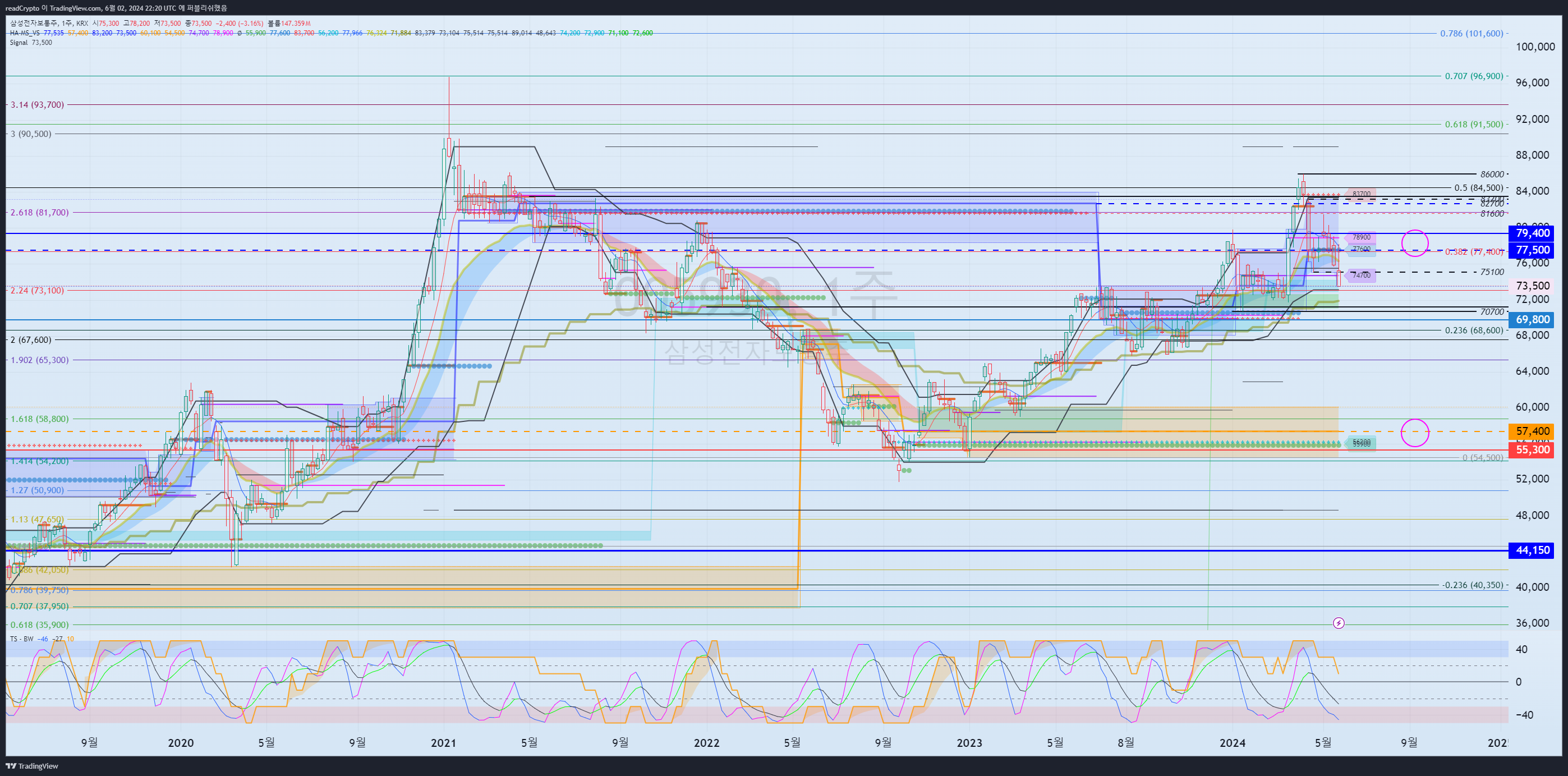Viewport: 1568px width, 776px height.
Task: Click the 96,000 price scale value
Action: (x=1532, y=82)
